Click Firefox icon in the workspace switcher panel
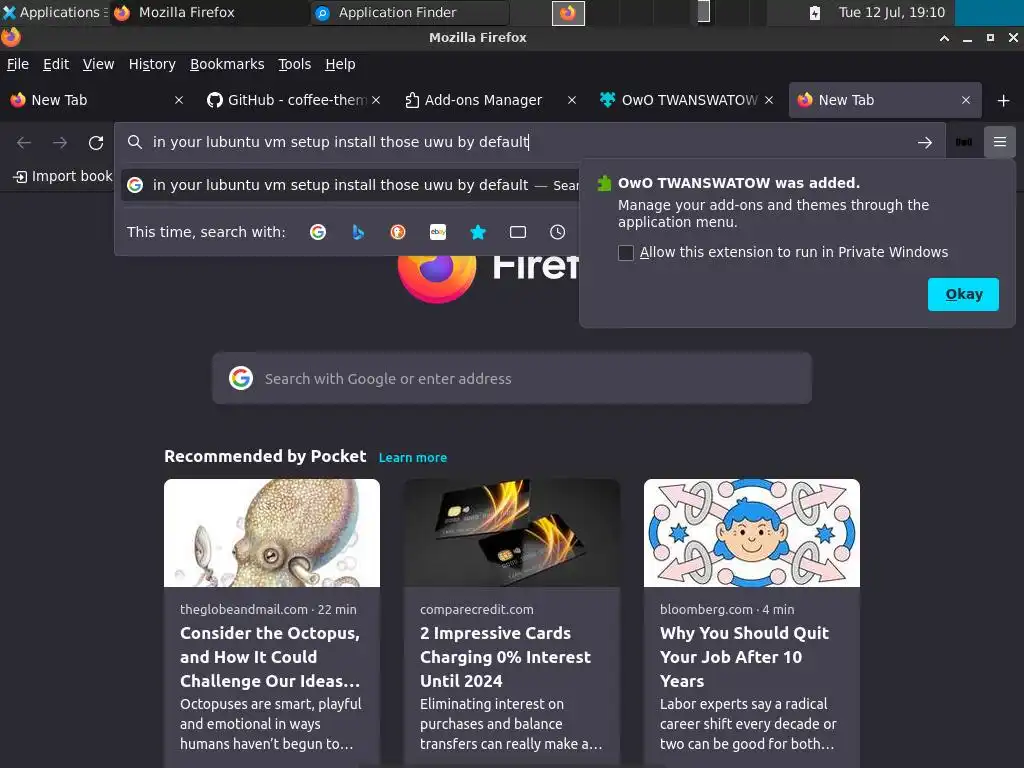 pos(568,13)
